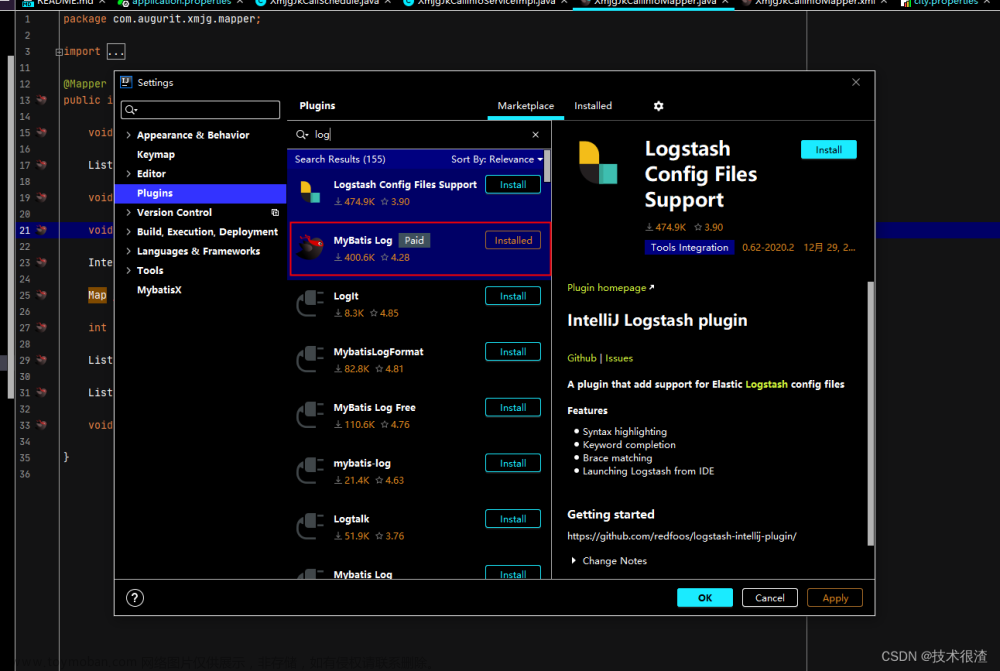Install the Logtalk plugin
This screenshot has height=671, width=1000.
pos(513,519)
